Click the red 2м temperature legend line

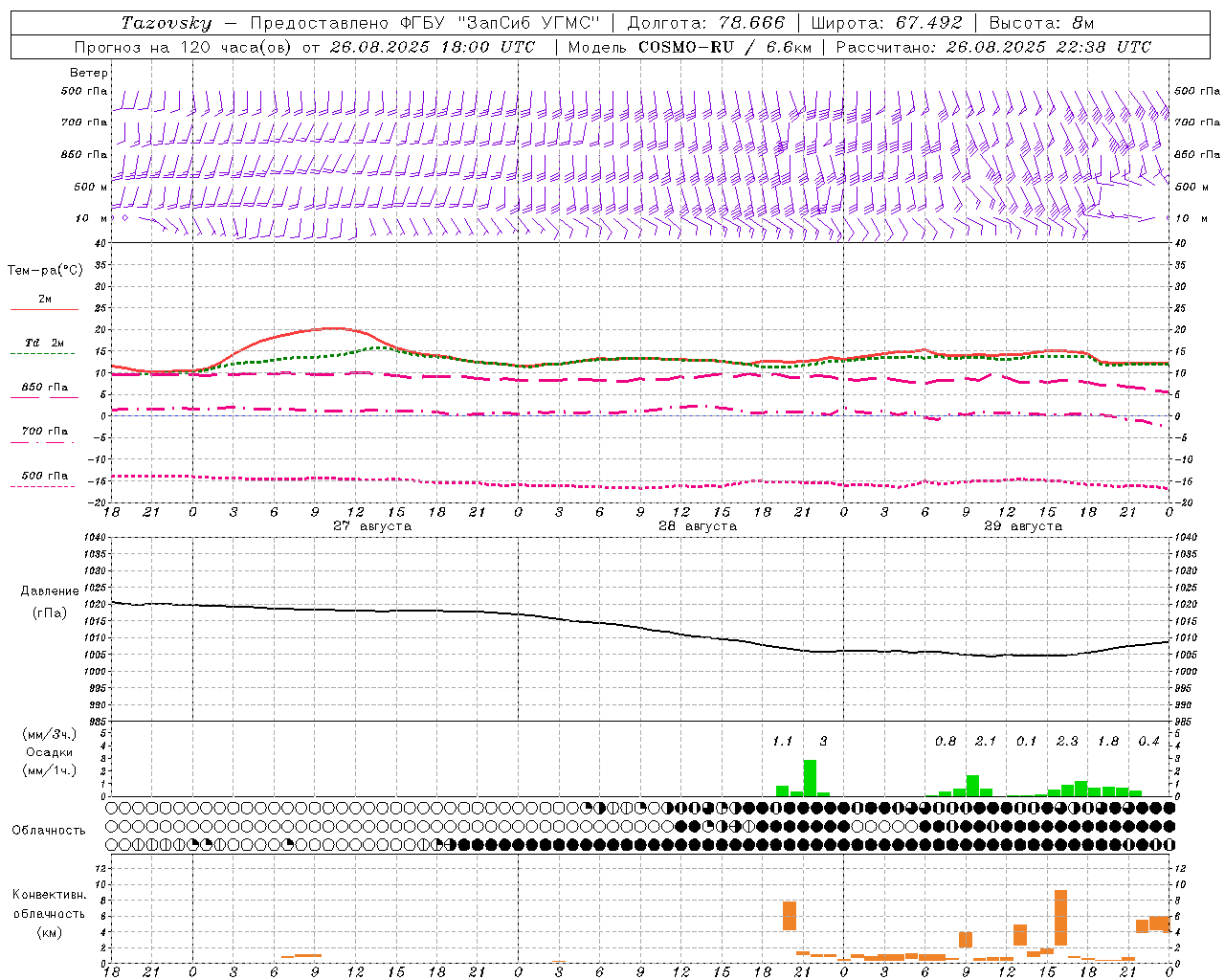point(44,309)
